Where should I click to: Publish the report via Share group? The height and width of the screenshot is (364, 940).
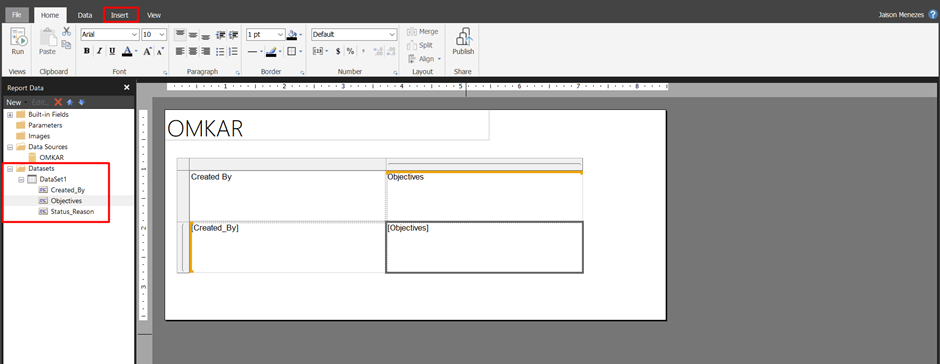[x=463, y=42]
